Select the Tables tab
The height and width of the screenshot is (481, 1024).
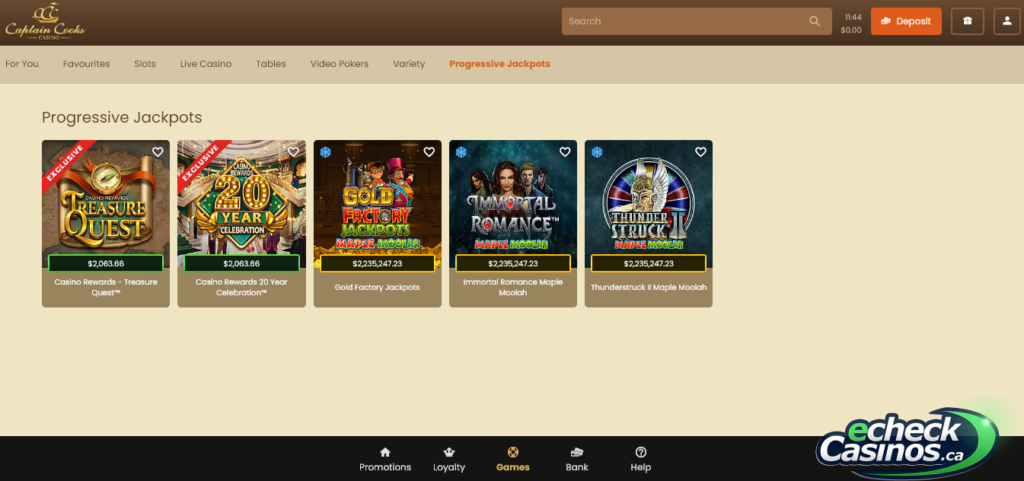coord(271,64)
